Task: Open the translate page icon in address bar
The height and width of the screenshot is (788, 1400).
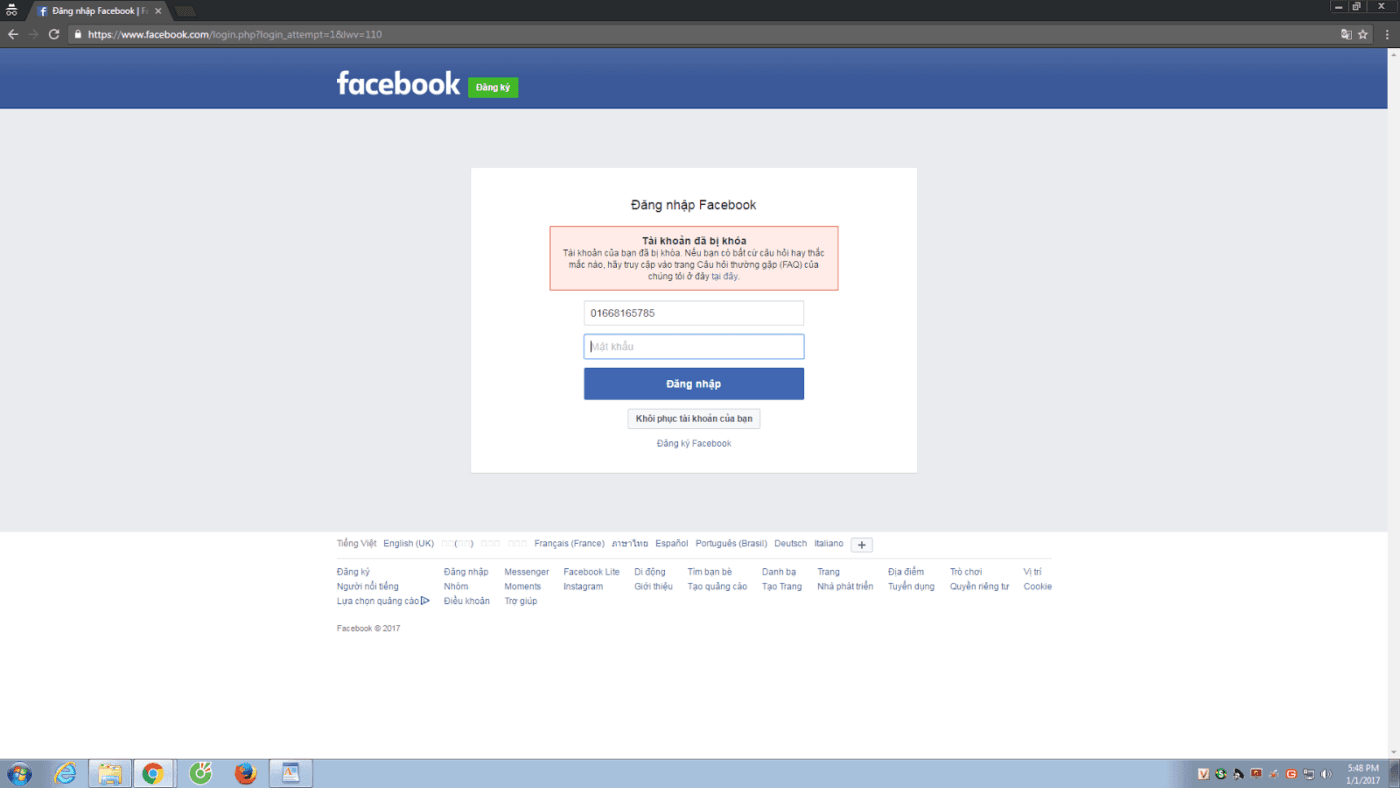Action: 1346,34
